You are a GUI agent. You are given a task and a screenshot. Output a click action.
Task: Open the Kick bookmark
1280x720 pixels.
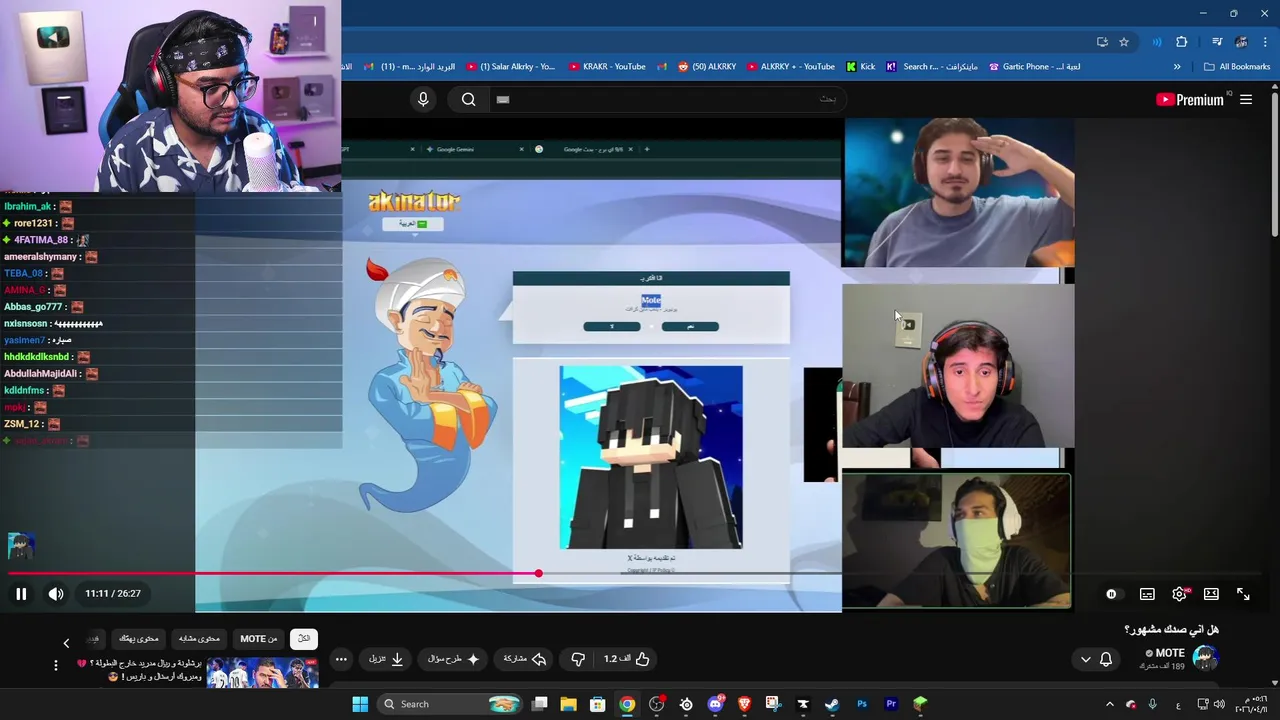(x=860, y=67)
